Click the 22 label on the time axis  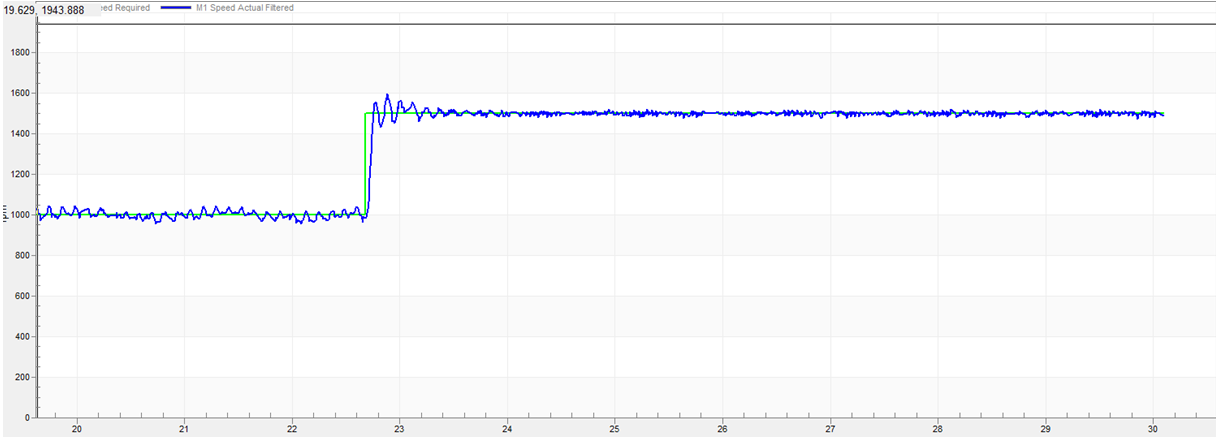point(291,428)
